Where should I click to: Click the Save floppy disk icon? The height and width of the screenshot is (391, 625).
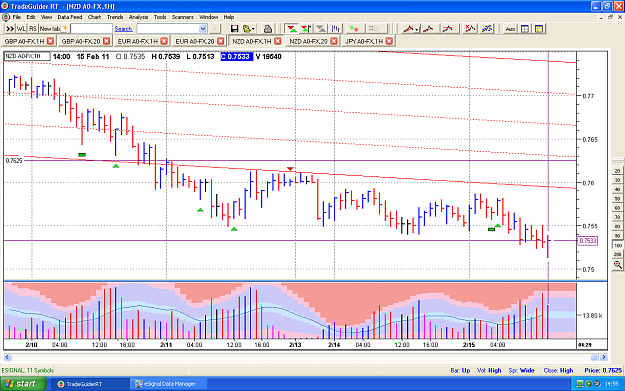click(234, 29)
